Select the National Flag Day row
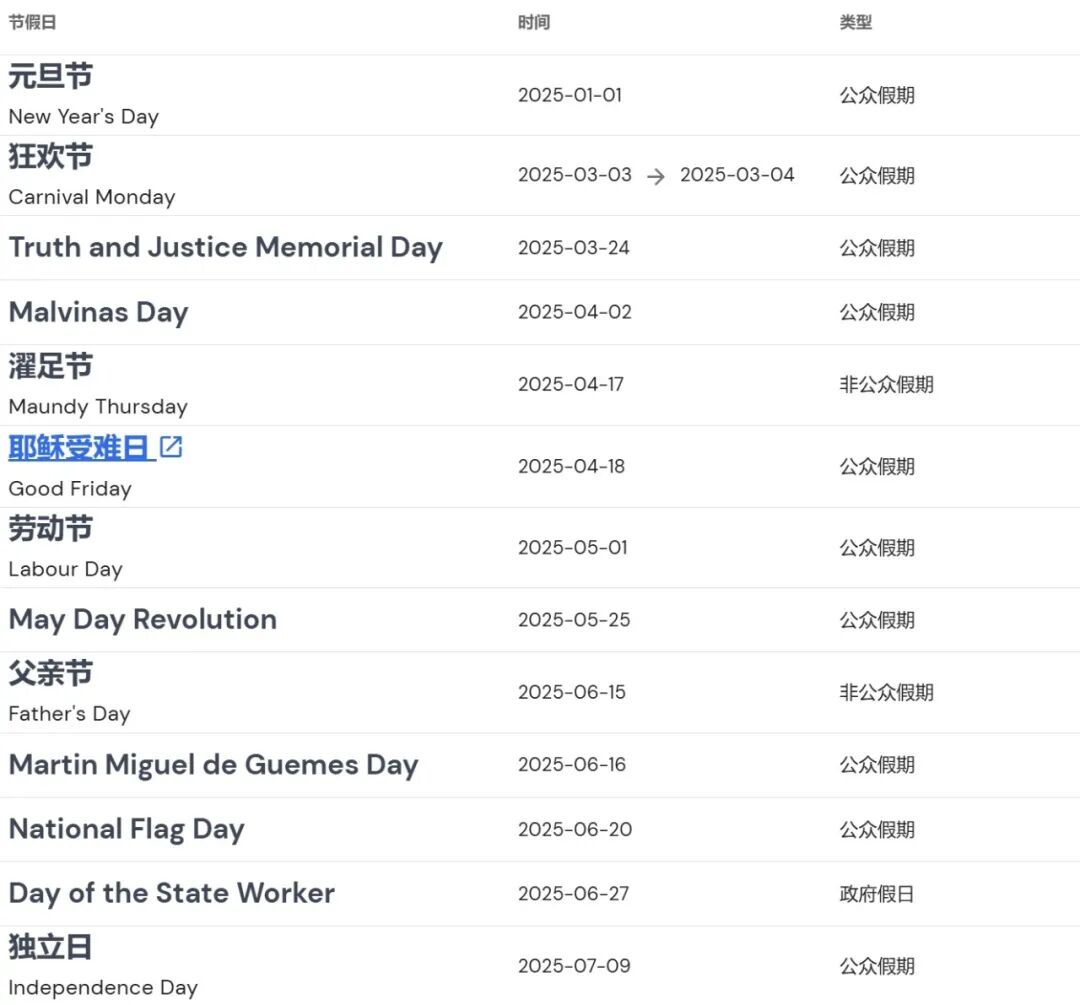Viewport: 1080px width, 1005px height. (x=126, y=829)
